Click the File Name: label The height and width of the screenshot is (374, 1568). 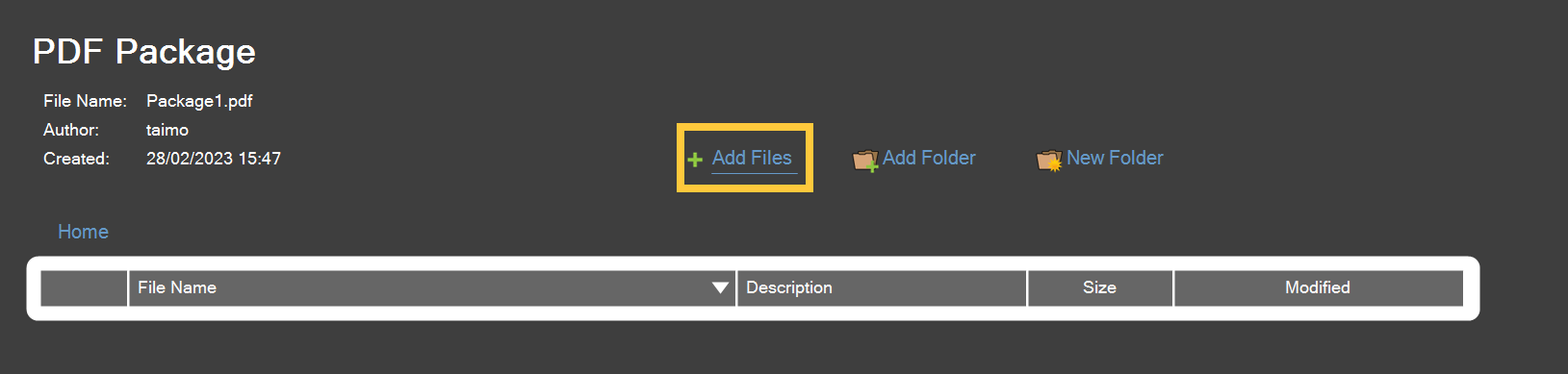85,101
